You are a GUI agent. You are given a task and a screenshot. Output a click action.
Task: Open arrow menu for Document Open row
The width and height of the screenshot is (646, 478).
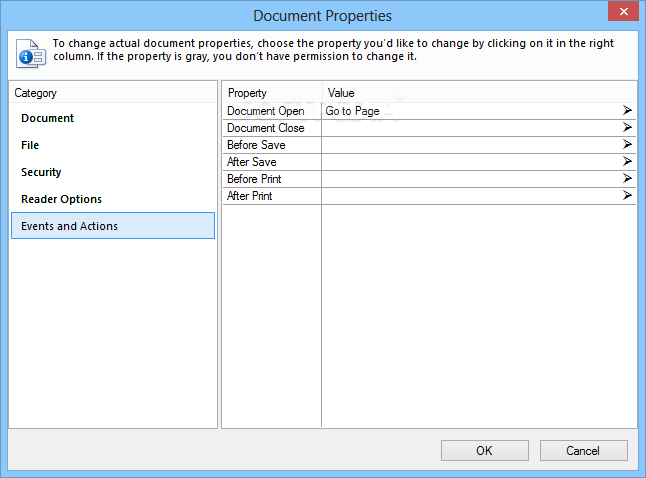(627, 110)
